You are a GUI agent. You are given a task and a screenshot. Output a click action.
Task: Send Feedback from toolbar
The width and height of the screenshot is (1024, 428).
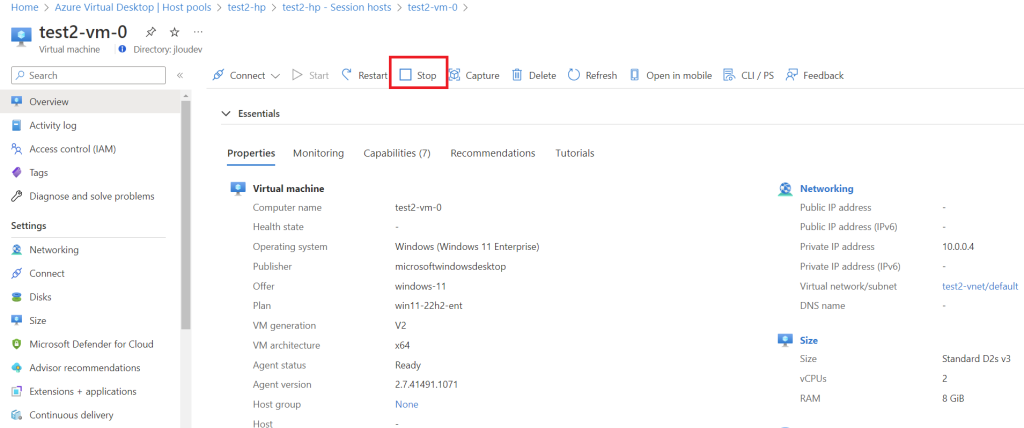[814, 75]
